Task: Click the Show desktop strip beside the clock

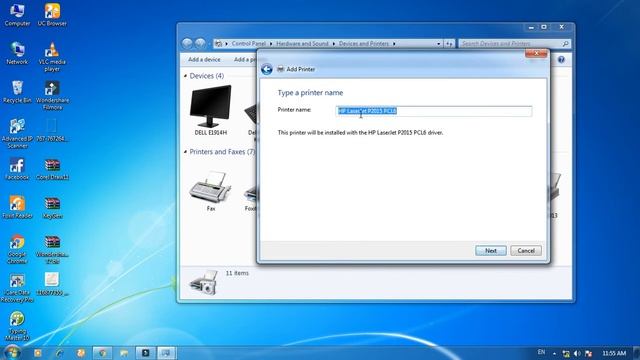Action: click(x=636, y=353)
